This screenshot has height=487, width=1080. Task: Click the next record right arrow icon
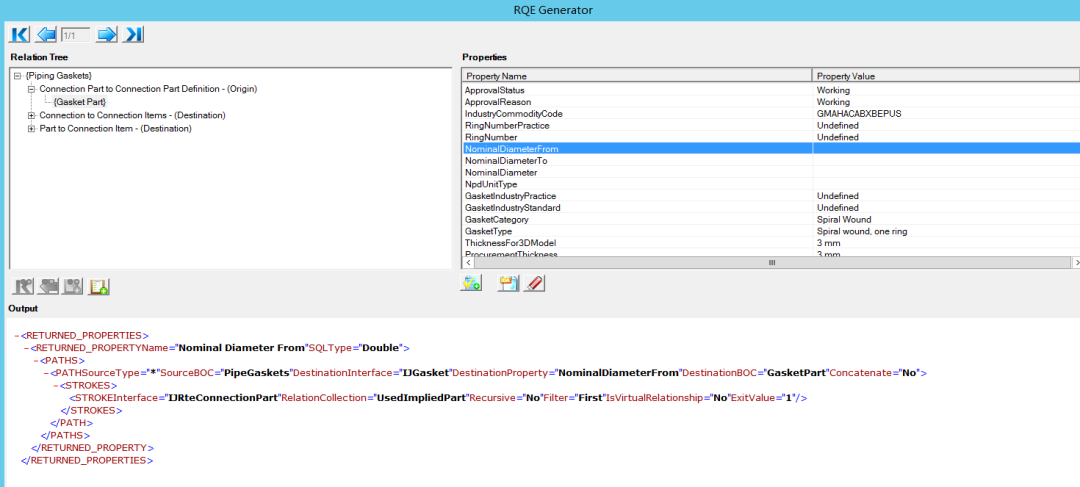[x=107, y=34]
